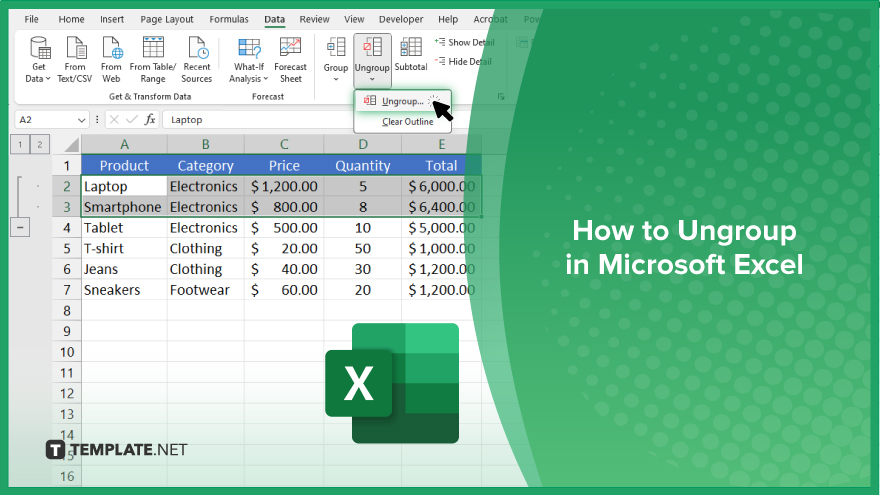Choose Clear Outline in the menu
This screenshot has width=880, height=495.
coord(407,122)
